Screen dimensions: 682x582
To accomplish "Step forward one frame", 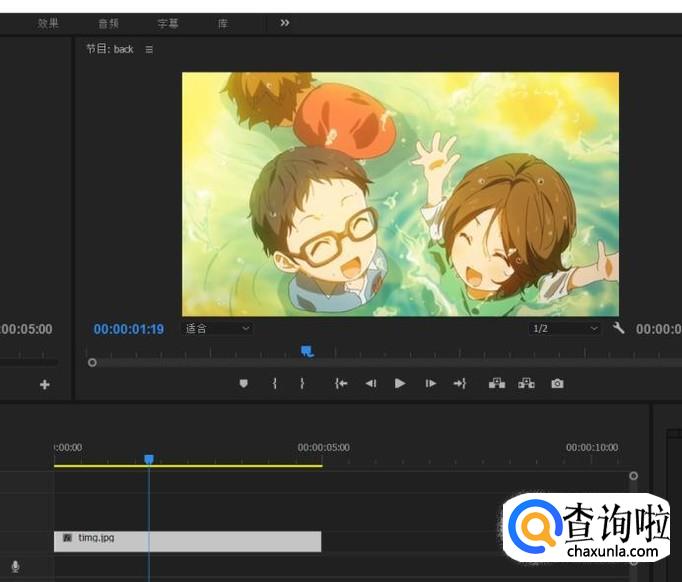I will pos(431,383).
